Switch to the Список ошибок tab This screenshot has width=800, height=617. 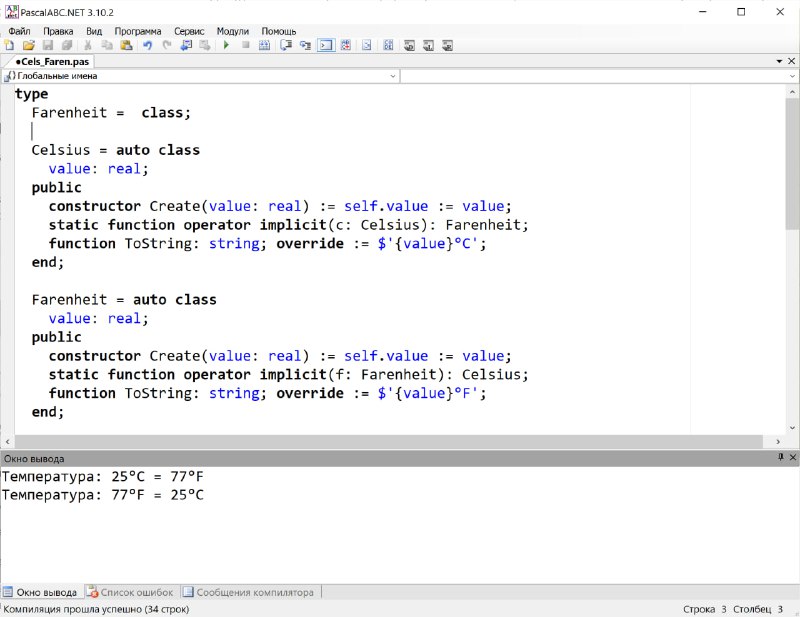click(131, 592)
